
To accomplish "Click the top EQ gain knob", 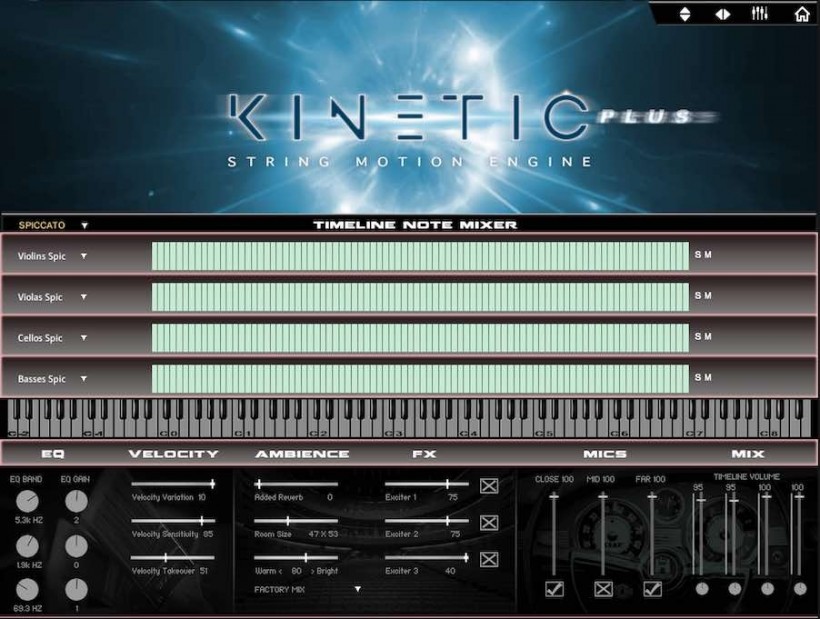I will tap(76, 501).
